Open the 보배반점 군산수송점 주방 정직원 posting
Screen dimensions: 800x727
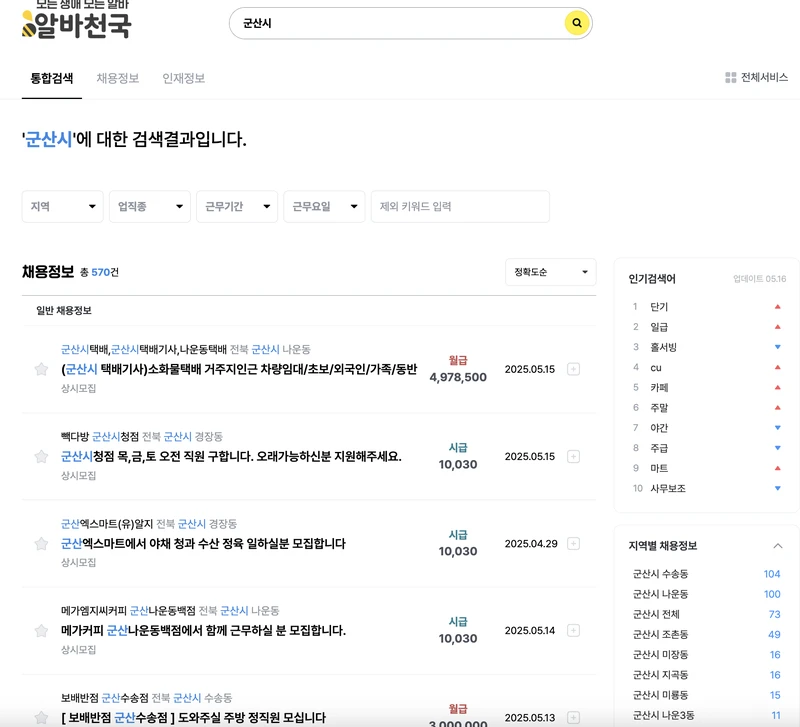tap(193, 717)
